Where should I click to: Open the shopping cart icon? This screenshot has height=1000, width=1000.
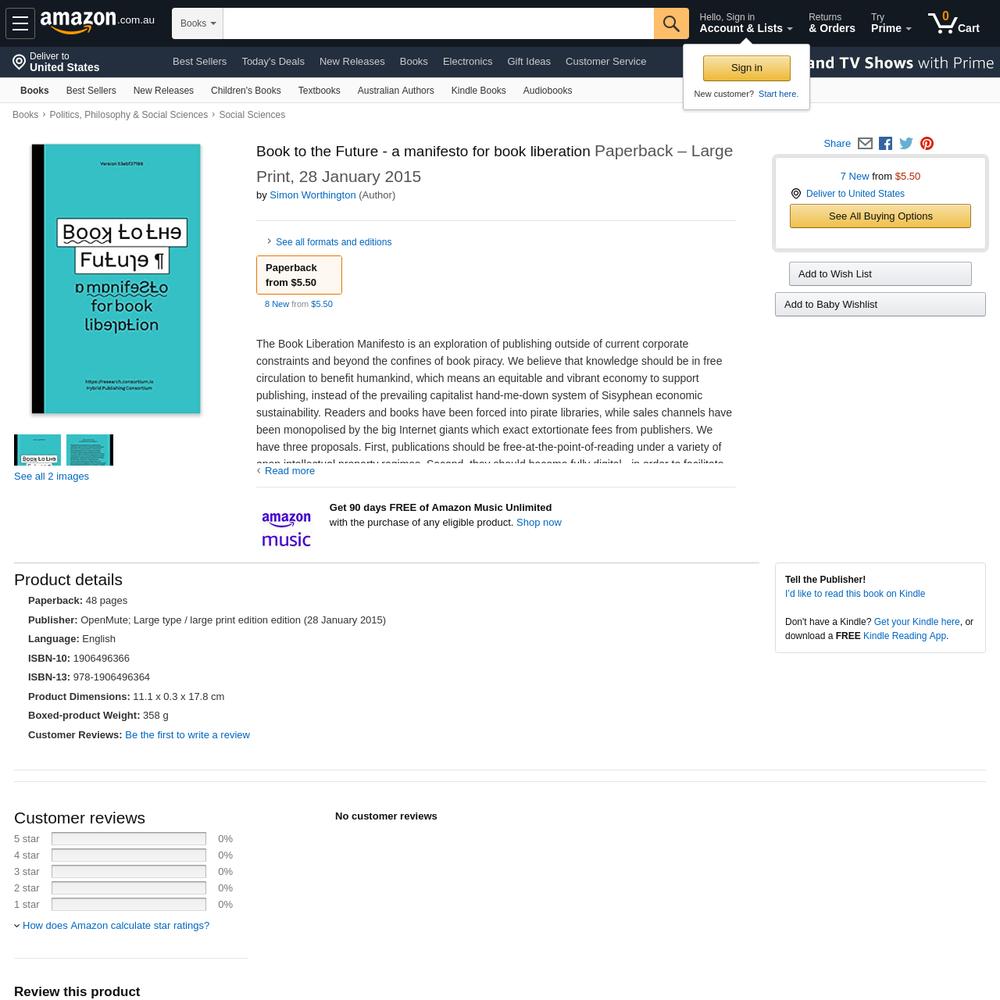coord(953,23)
